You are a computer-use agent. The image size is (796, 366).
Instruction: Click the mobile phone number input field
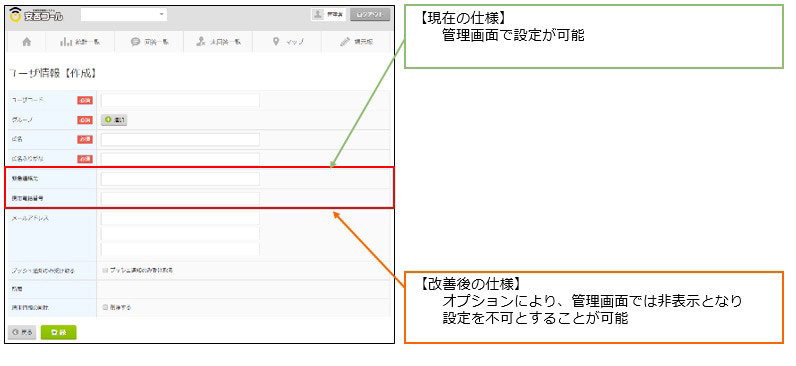(180, 198)
